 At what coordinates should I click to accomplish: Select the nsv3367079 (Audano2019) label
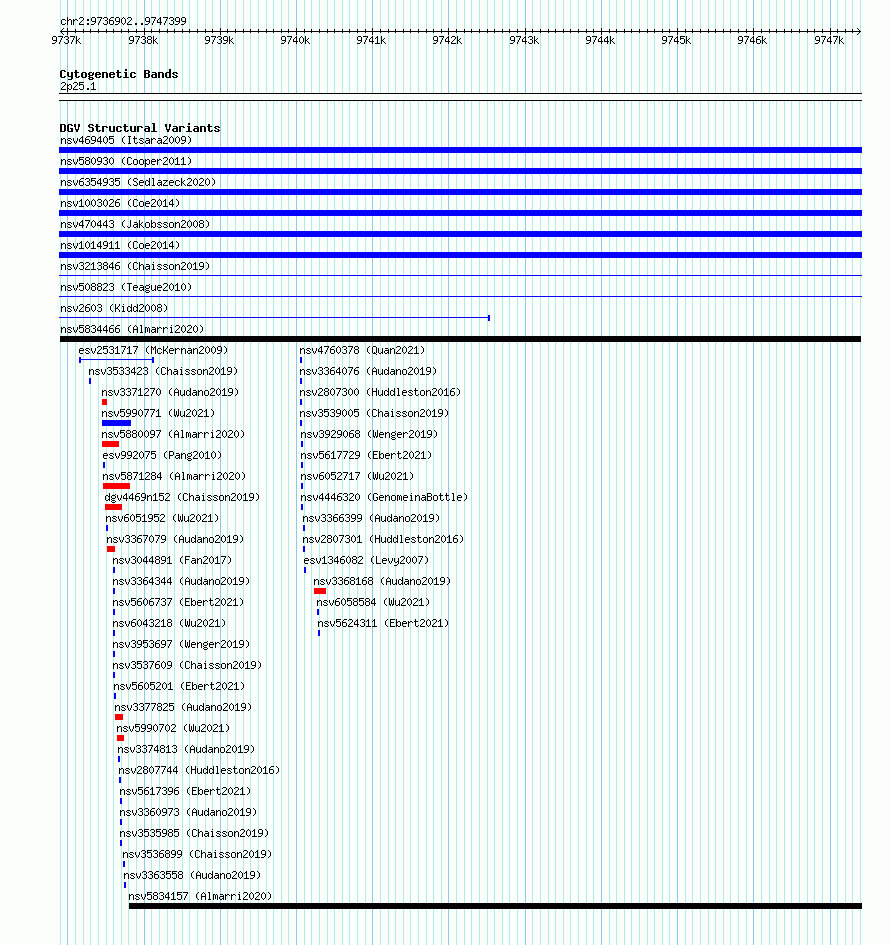pyautogui.click(x=175, y=540)
